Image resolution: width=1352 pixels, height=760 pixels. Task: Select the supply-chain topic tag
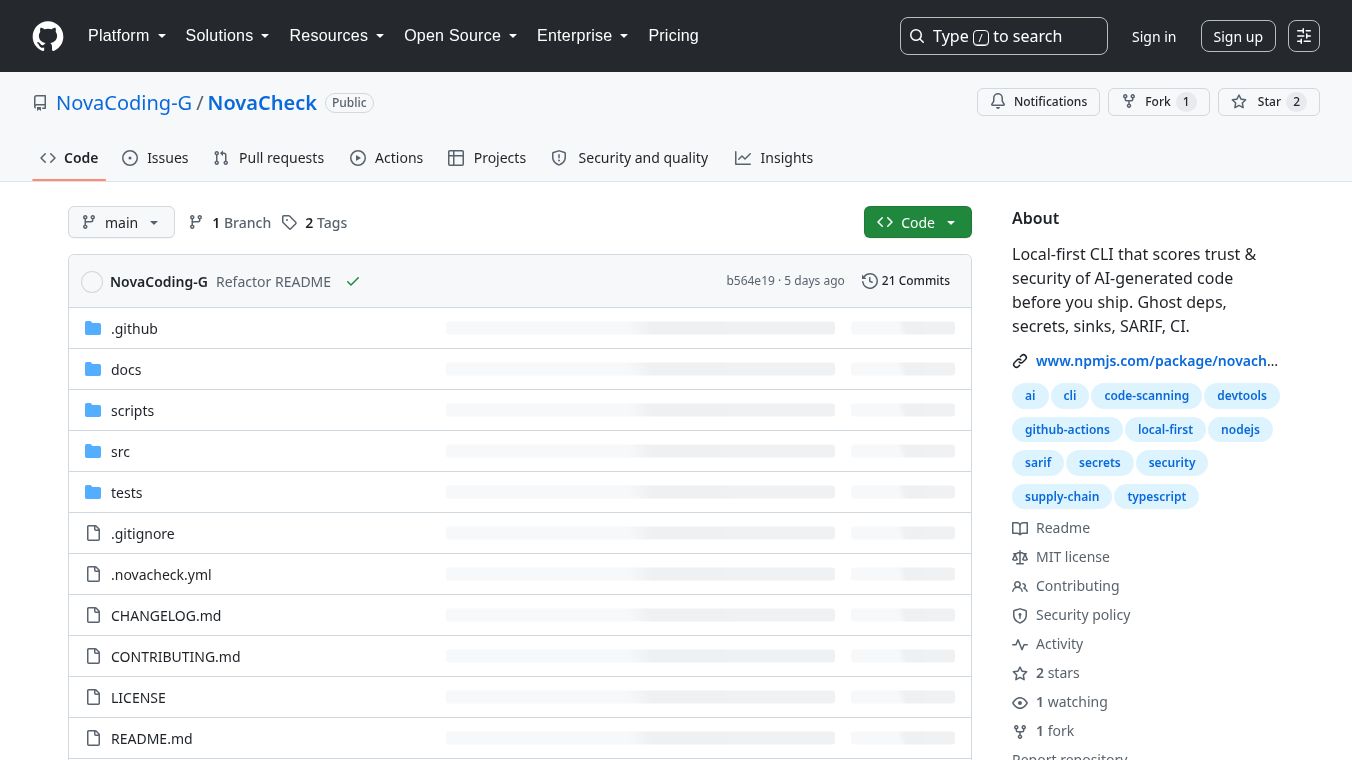point(1062,497)
